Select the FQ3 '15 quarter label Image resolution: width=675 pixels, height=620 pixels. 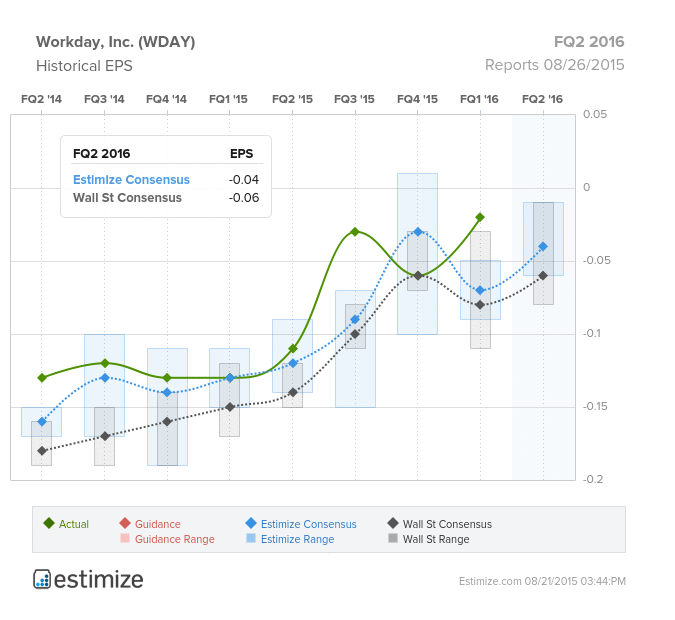[355, 99]
